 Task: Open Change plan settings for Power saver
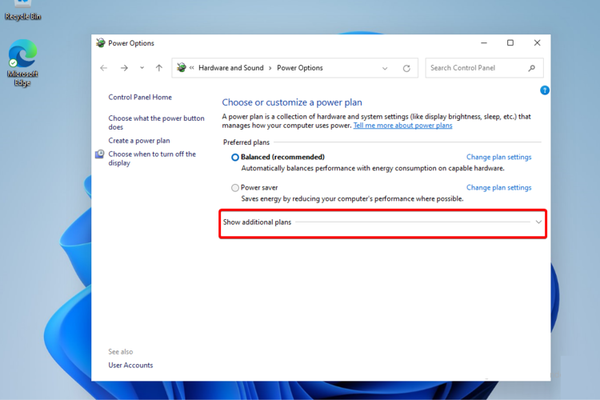click(x=498, y=188)
